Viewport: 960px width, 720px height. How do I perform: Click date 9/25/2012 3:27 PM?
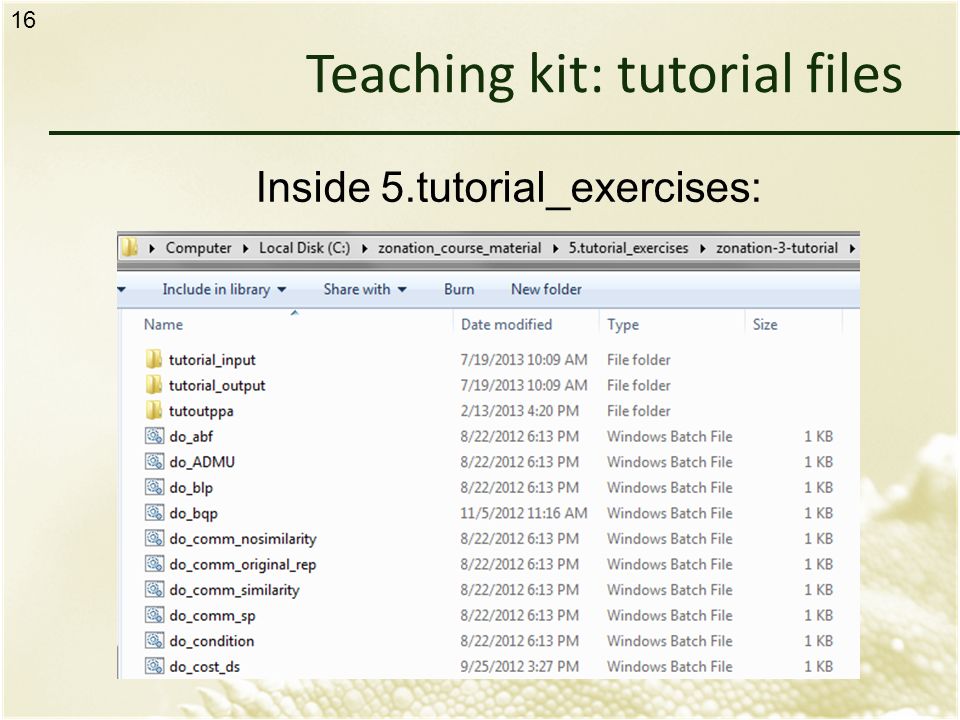click(519, 666)
